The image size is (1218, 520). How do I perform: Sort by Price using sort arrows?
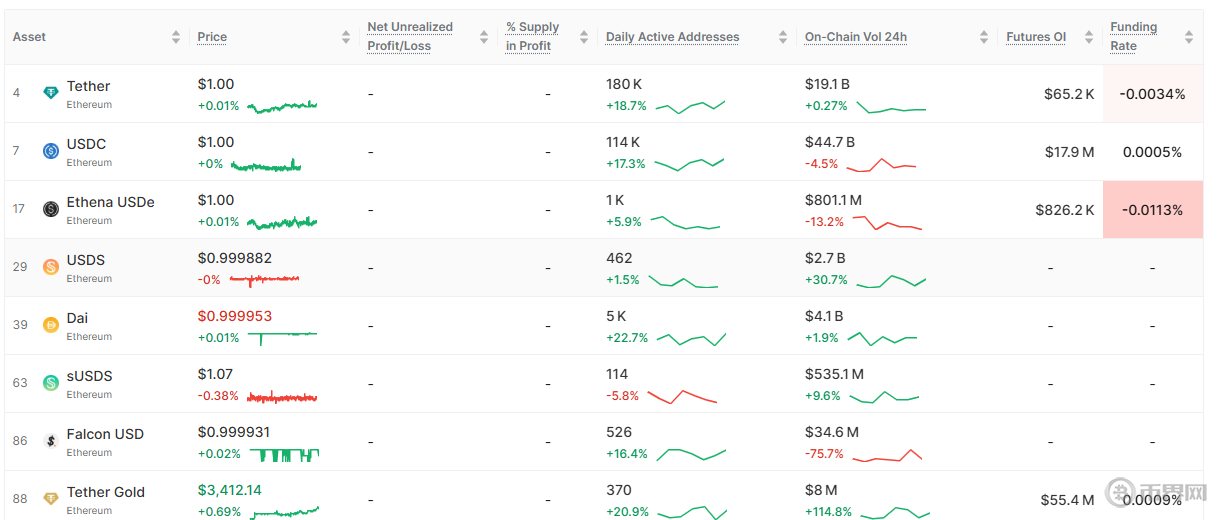[346, 37]
